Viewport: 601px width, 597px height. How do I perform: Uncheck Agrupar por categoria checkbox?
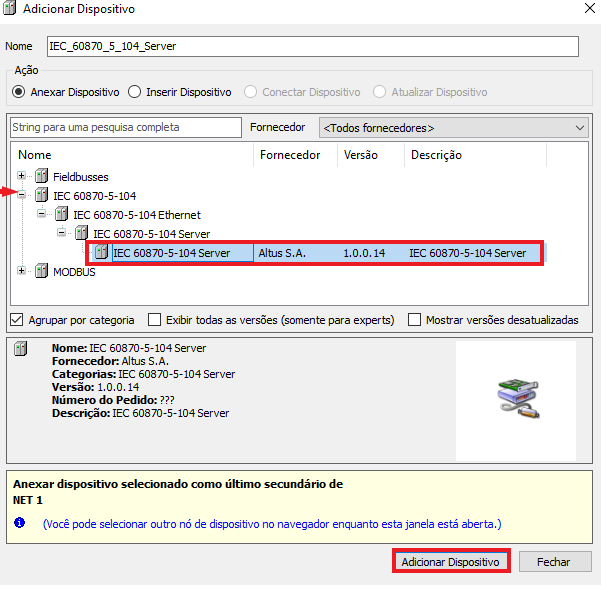(17, 320)
